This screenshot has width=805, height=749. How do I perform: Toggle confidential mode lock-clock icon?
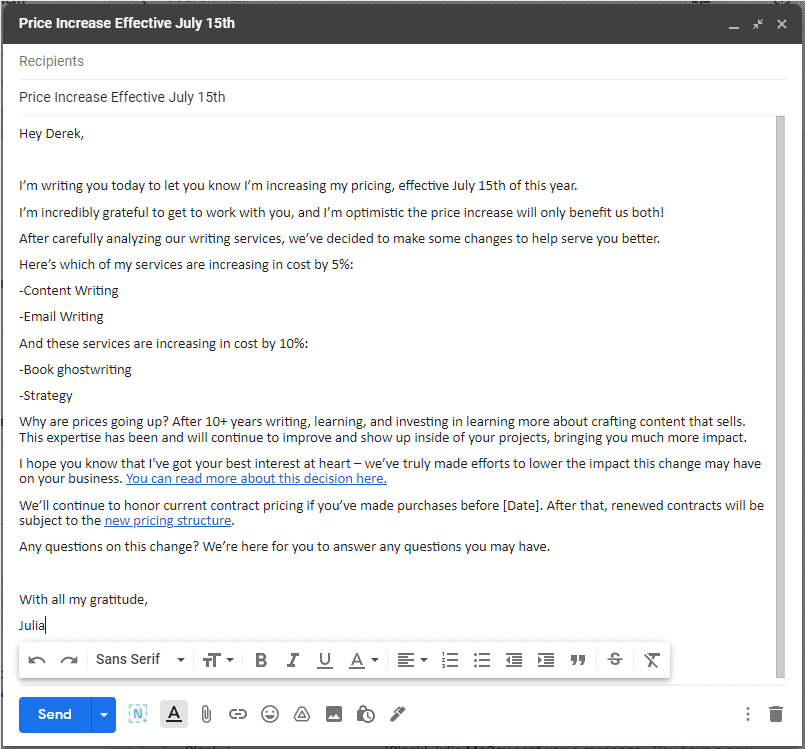[x=366, y=714]
